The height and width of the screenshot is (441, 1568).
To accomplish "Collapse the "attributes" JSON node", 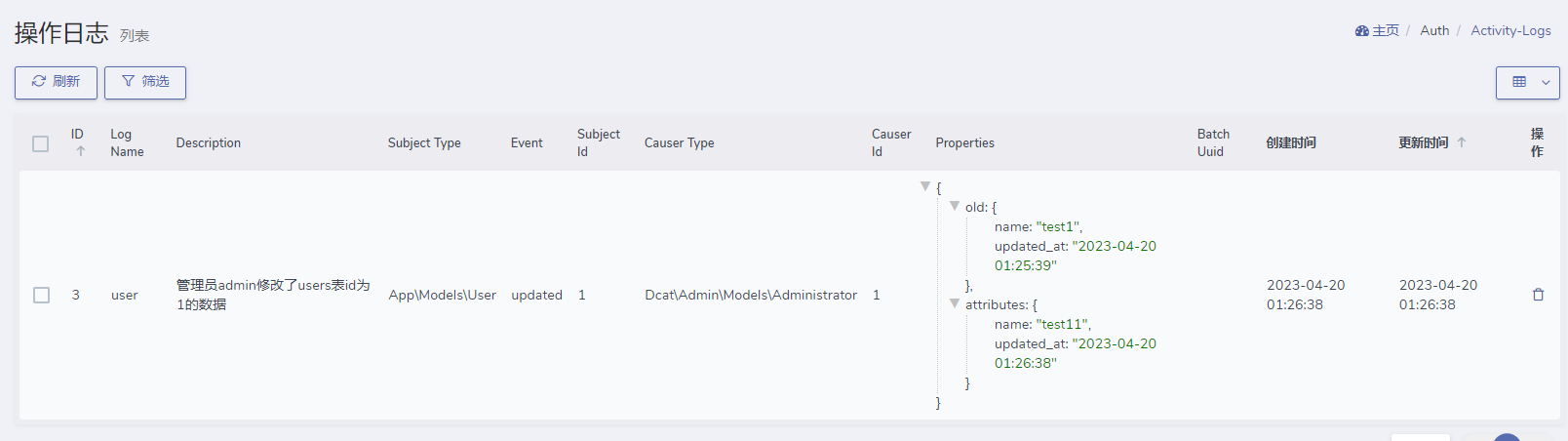I will 955,303.
